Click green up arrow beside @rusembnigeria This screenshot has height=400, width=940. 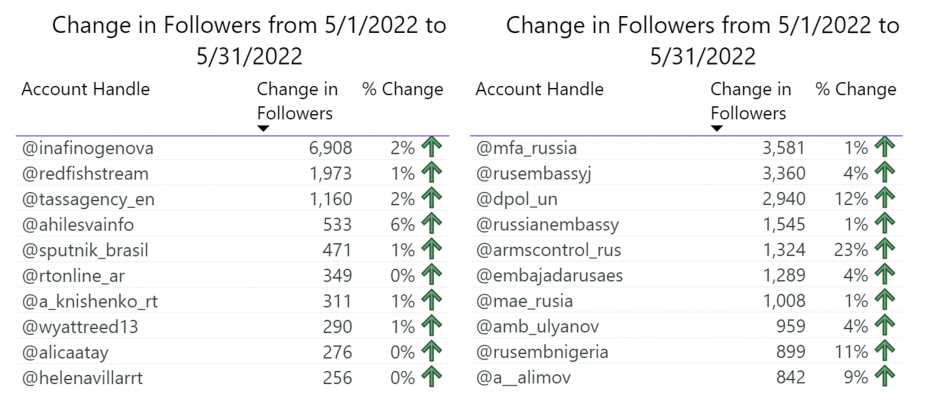[x=884, y=351]
